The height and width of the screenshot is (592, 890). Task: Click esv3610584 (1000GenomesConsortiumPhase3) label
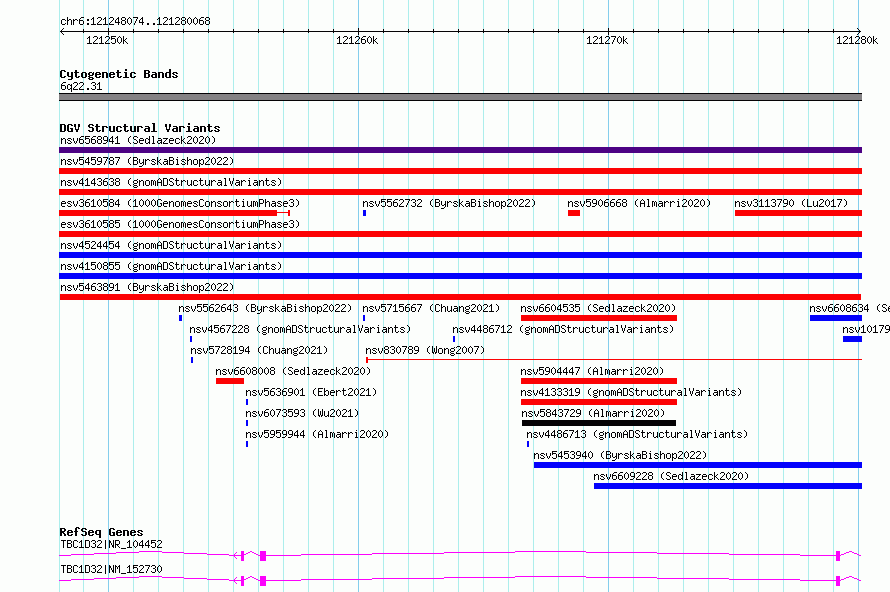(x=180, y=203)
